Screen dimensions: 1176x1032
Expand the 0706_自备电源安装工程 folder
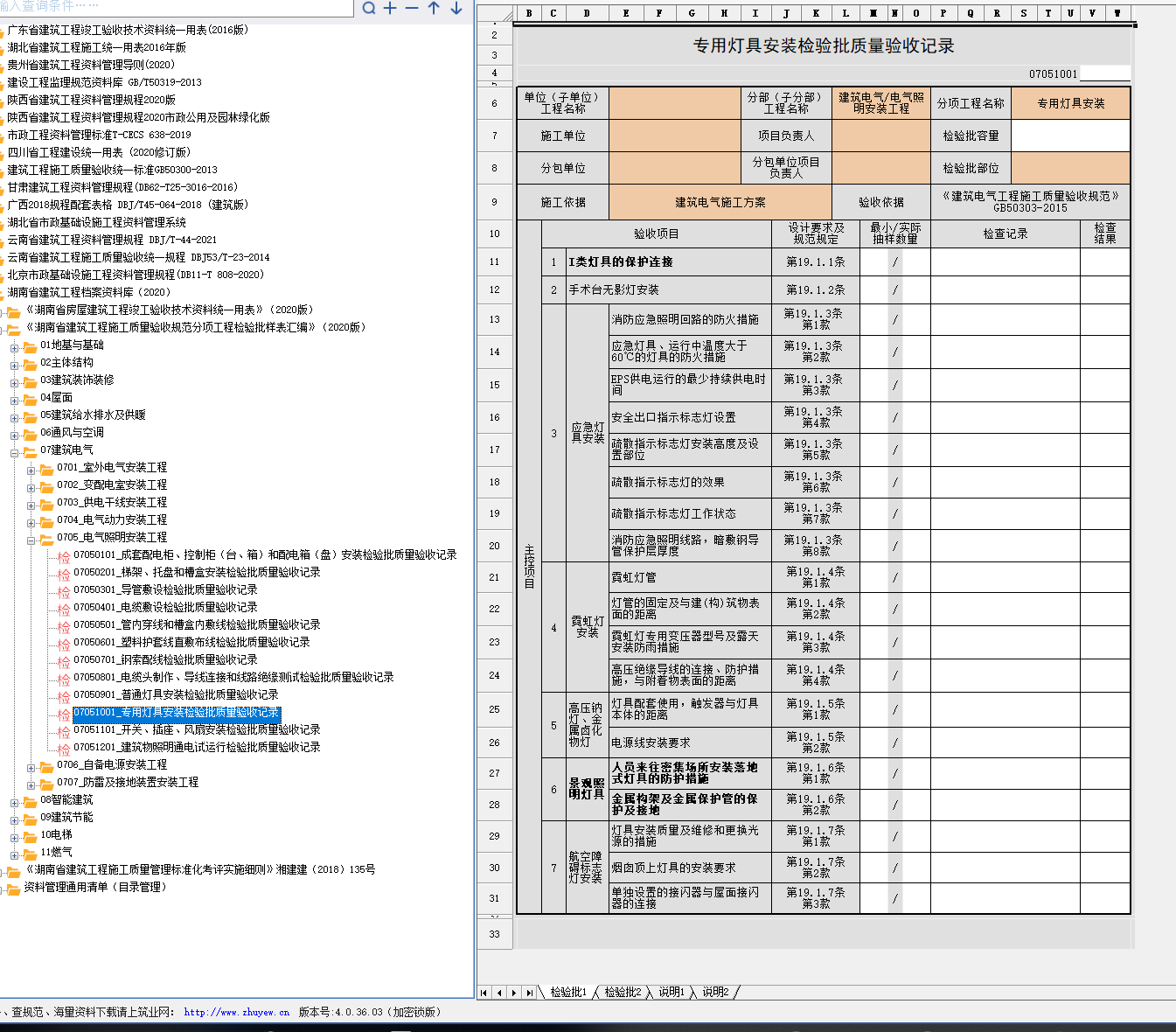(31, 767)
